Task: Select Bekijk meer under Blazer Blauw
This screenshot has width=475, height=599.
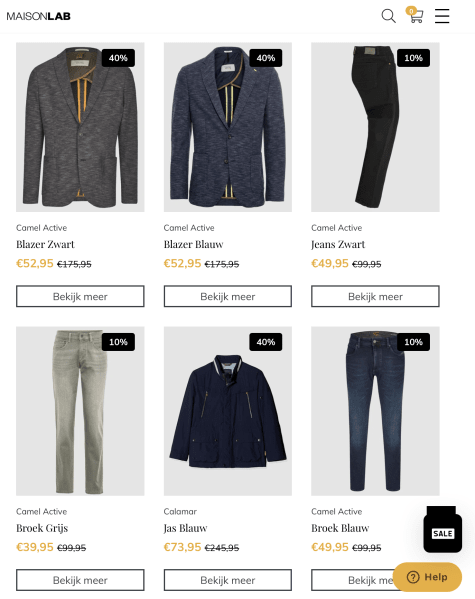Action: coord(228,296)
